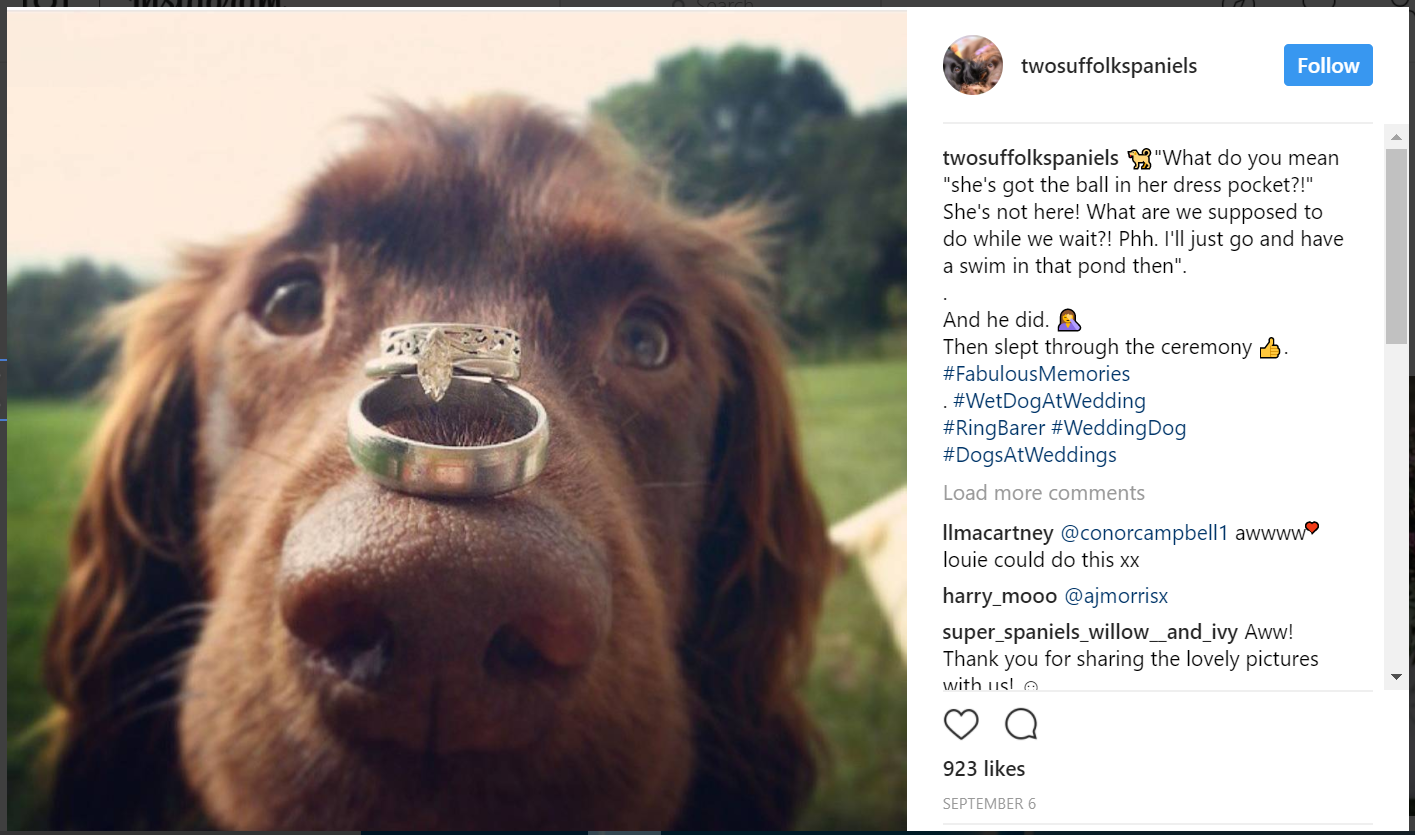The height and width of the screenshot is (835, 1415).
Task: Click the scrollbar down arrow in comments
Action: (x=1396, y=677)
